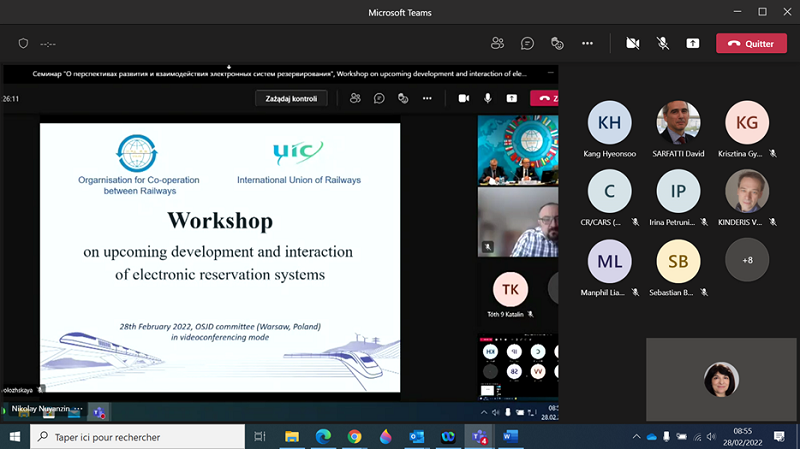Open the meeting chat in the top toolbar
This screenshot has width=800, height=449.
(527, 44)
